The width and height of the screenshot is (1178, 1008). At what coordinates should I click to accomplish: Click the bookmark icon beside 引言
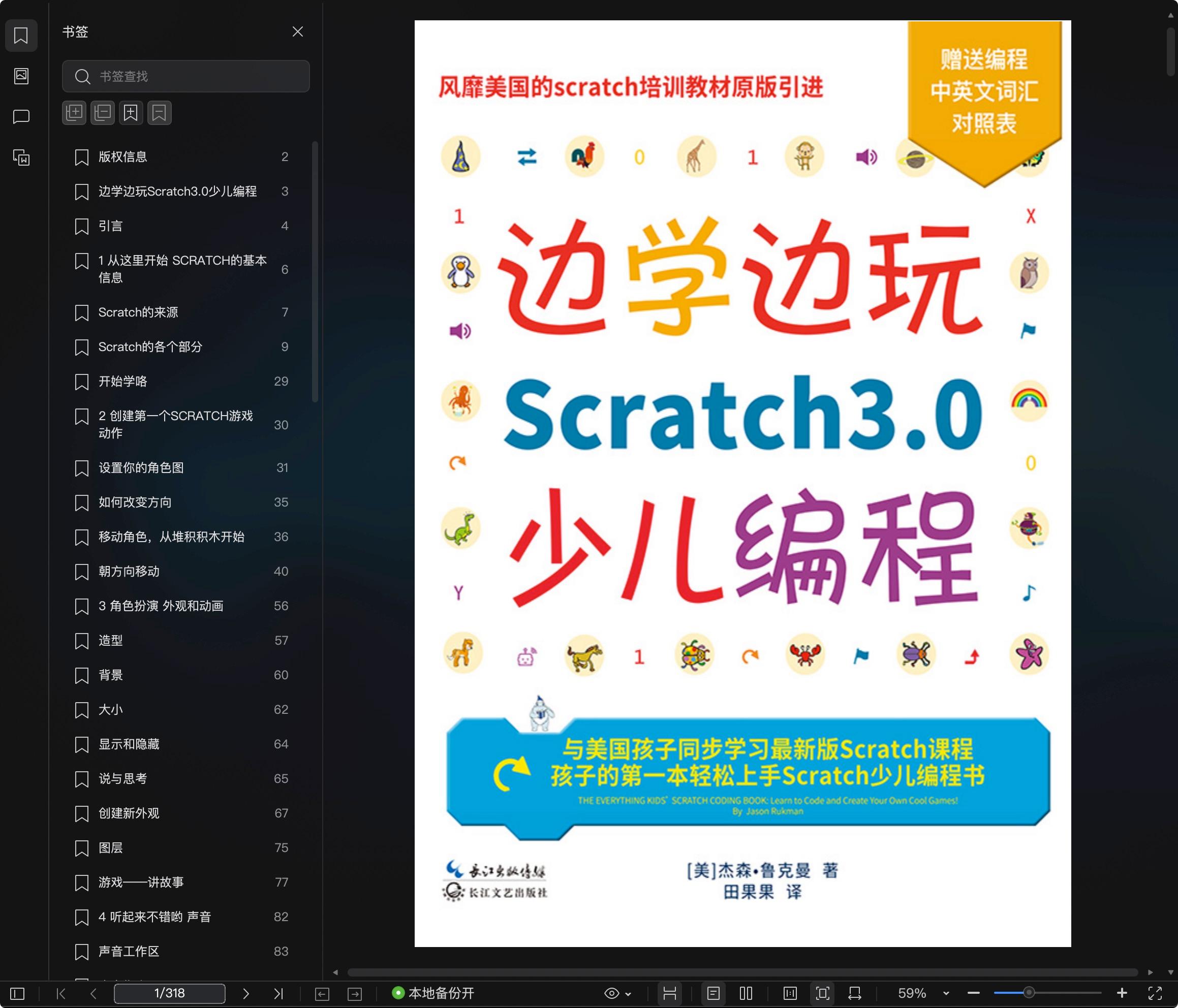pyautogui.click(x=82, y=226)
